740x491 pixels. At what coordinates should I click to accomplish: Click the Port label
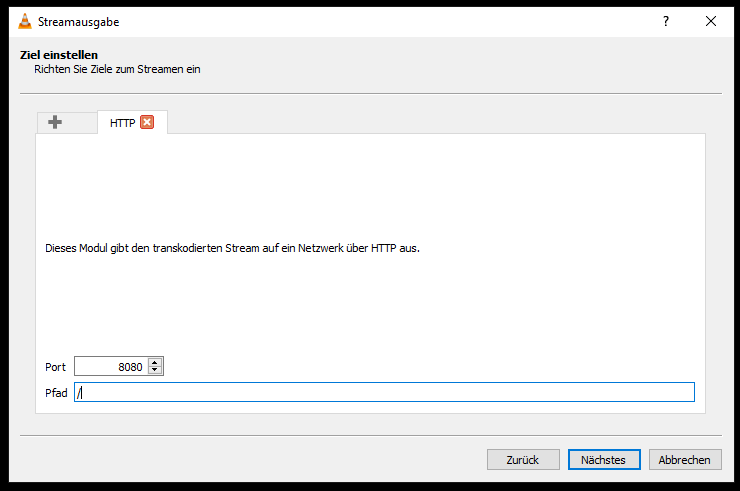point(55,367)
